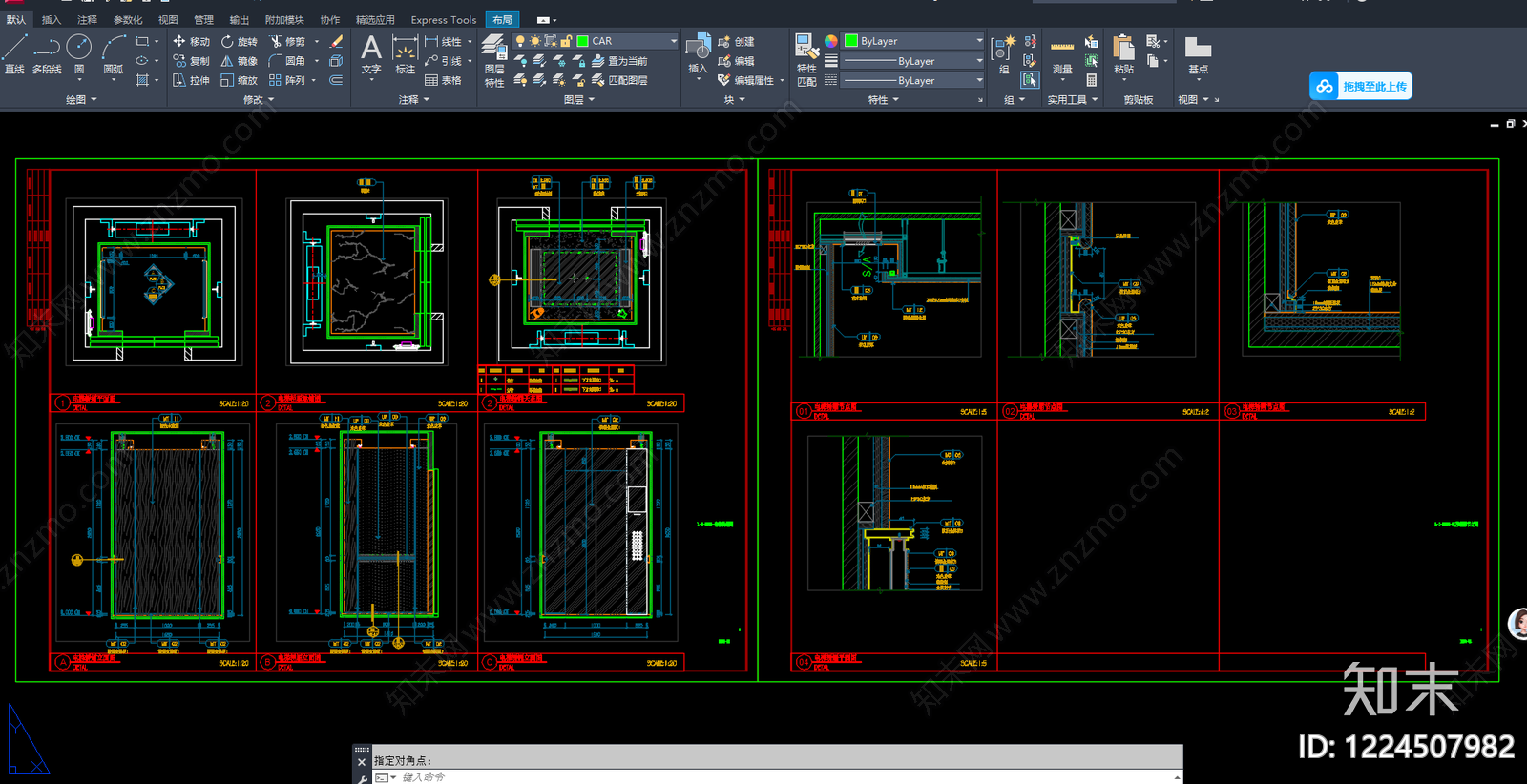Switch to the 插入 ribbon tab
The height and width of the screenshot is (784, 1527).
52,19
